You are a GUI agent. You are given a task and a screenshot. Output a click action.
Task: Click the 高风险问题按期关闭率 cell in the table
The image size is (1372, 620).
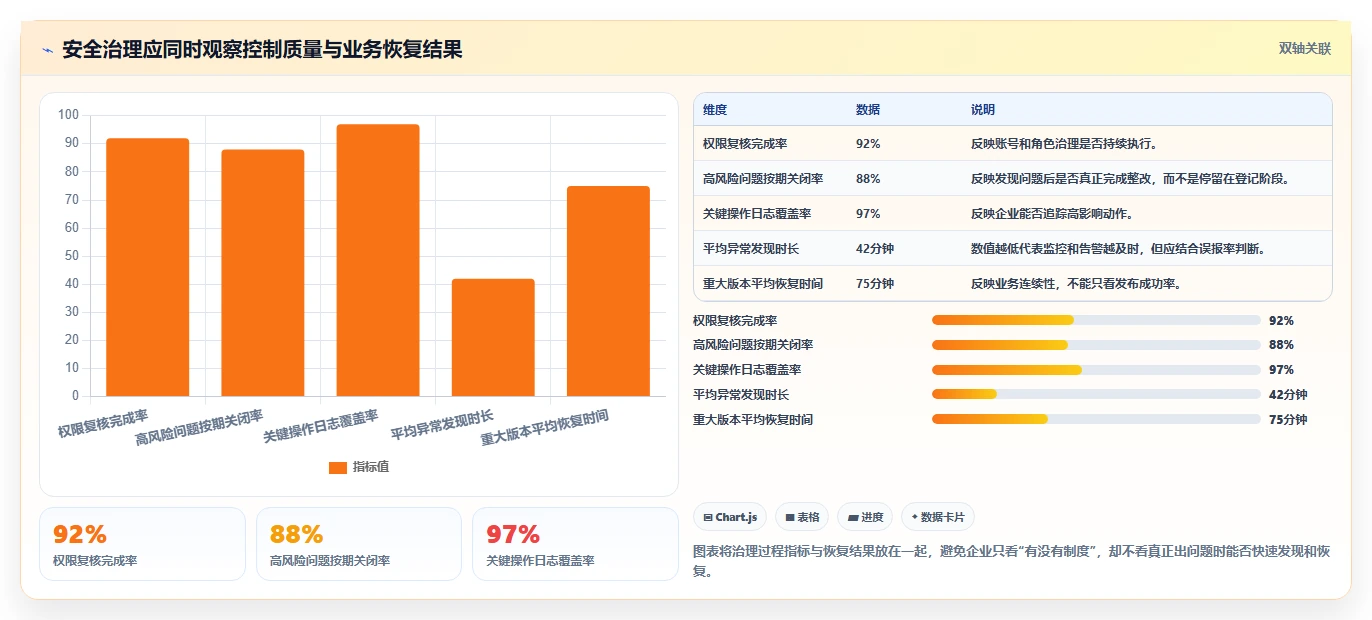[763, 179]
